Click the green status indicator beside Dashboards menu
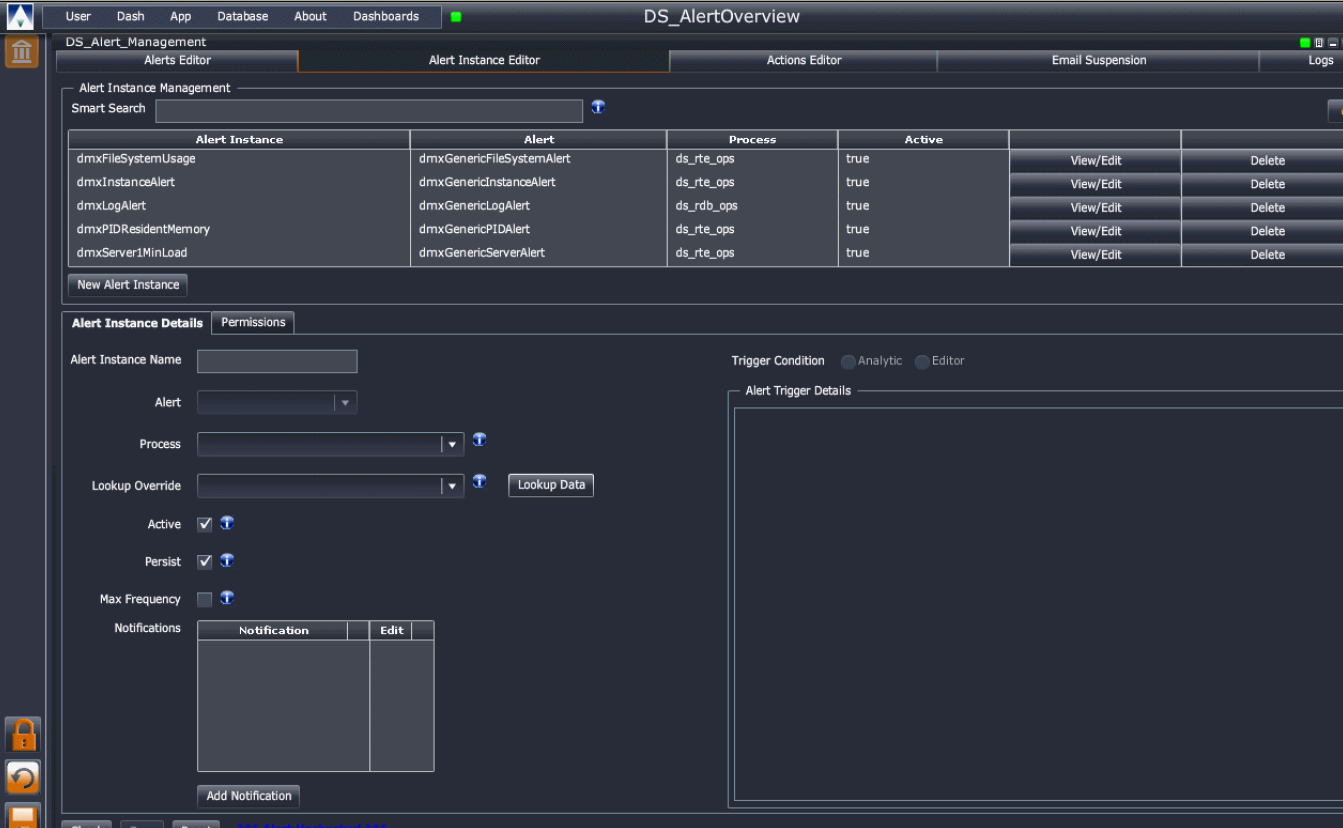The height and width of the screenshot is (828, 1343). (x=456, y=16)
